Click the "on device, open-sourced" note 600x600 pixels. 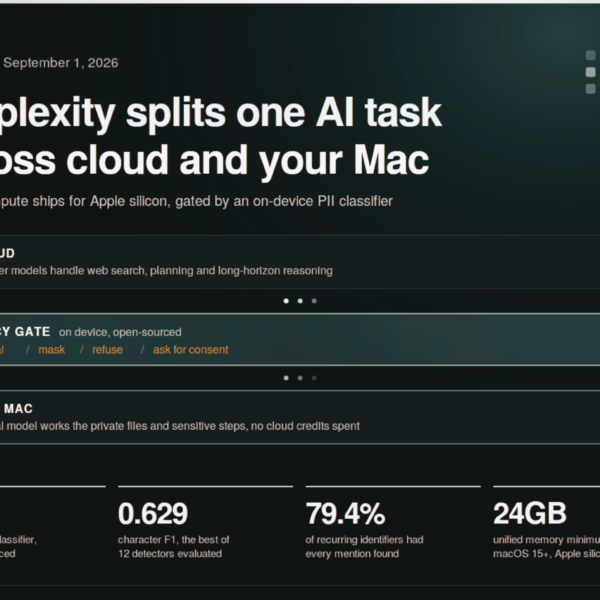click(x=120, y=332)
